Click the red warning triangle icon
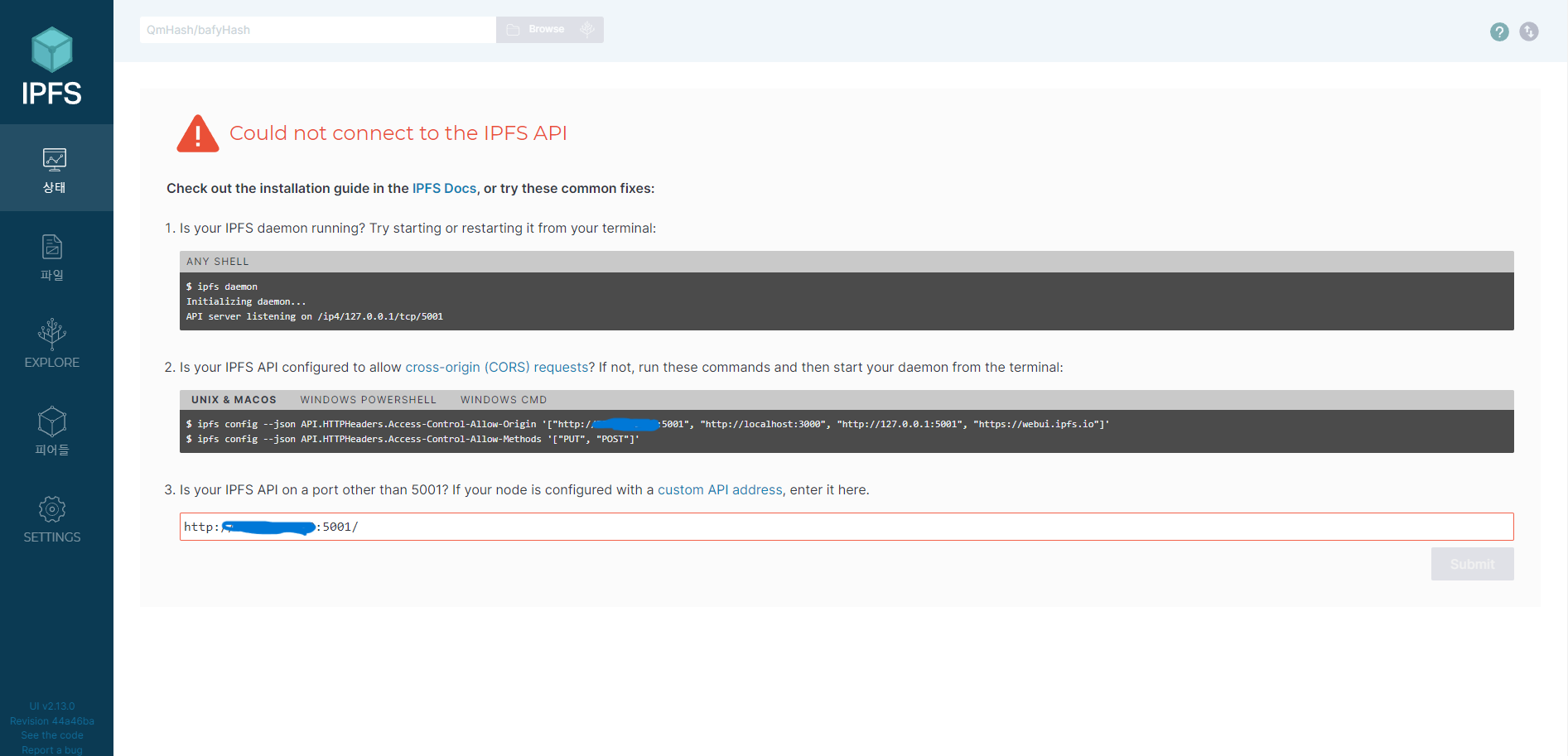 click(198, 133)
